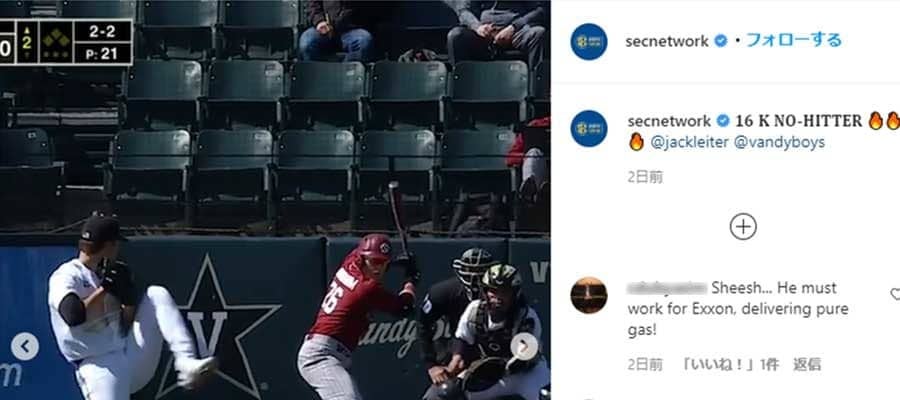Open blurred commenter username
Screen dimensions: 900x400
tap(667, 288)
